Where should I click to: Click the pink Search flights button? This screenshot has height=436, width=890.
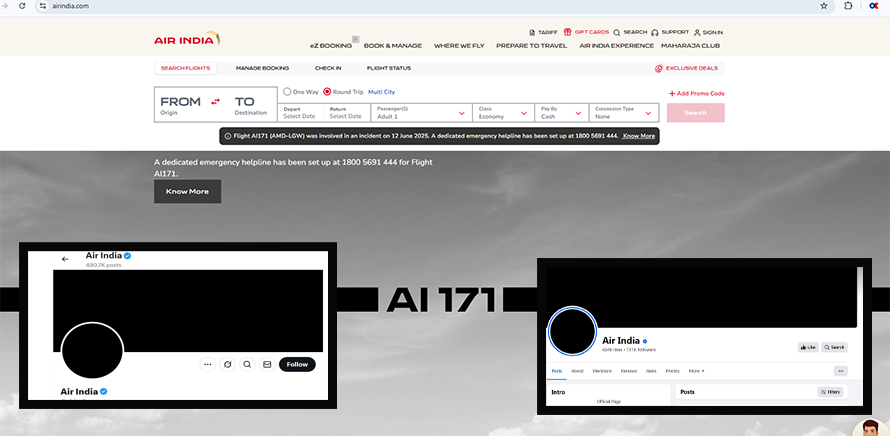click(695, 112)
